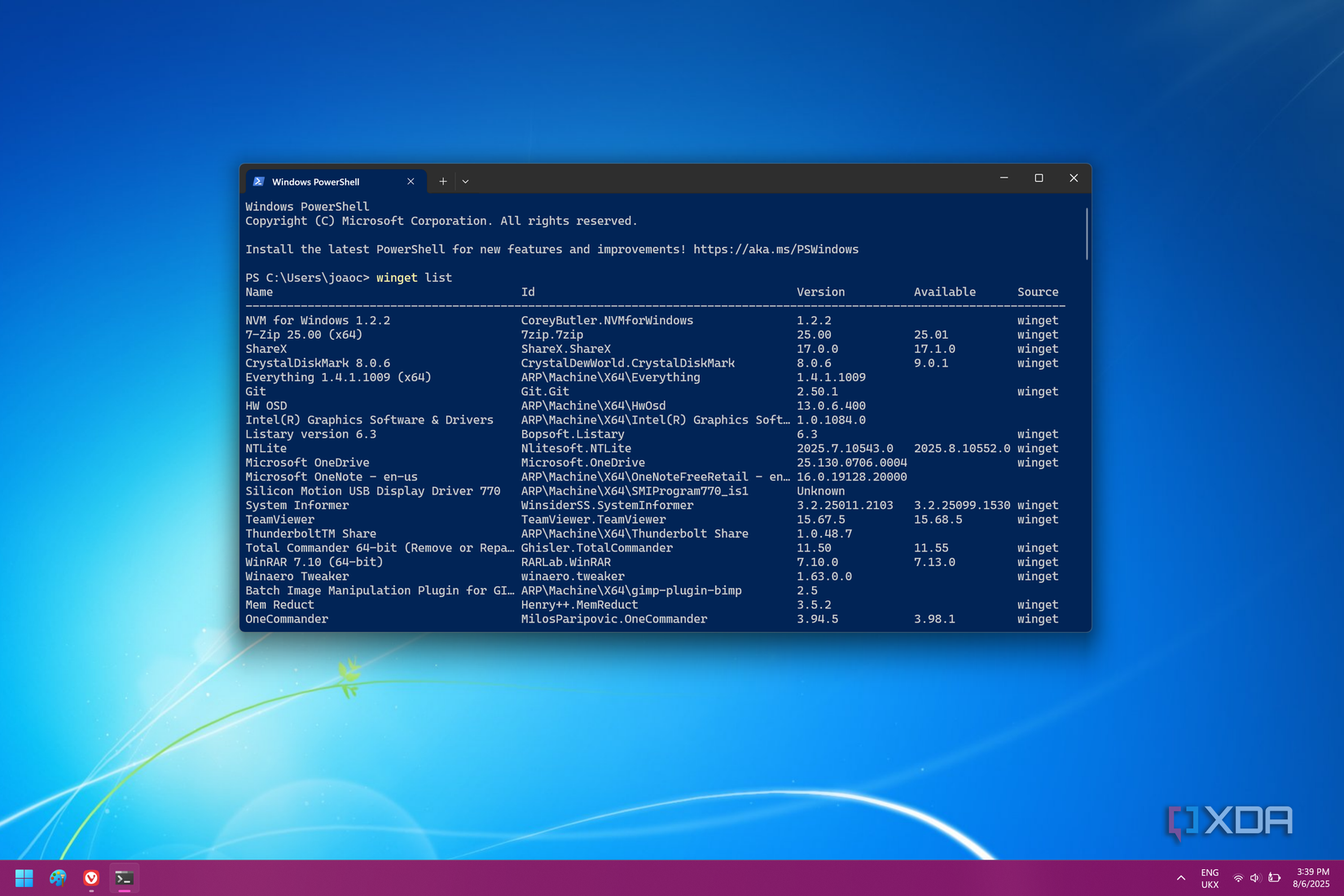The width and height of the screenshot is (1344, 896).
Task: Click the volume icon in the tray
Action: tap(1255, 878)
